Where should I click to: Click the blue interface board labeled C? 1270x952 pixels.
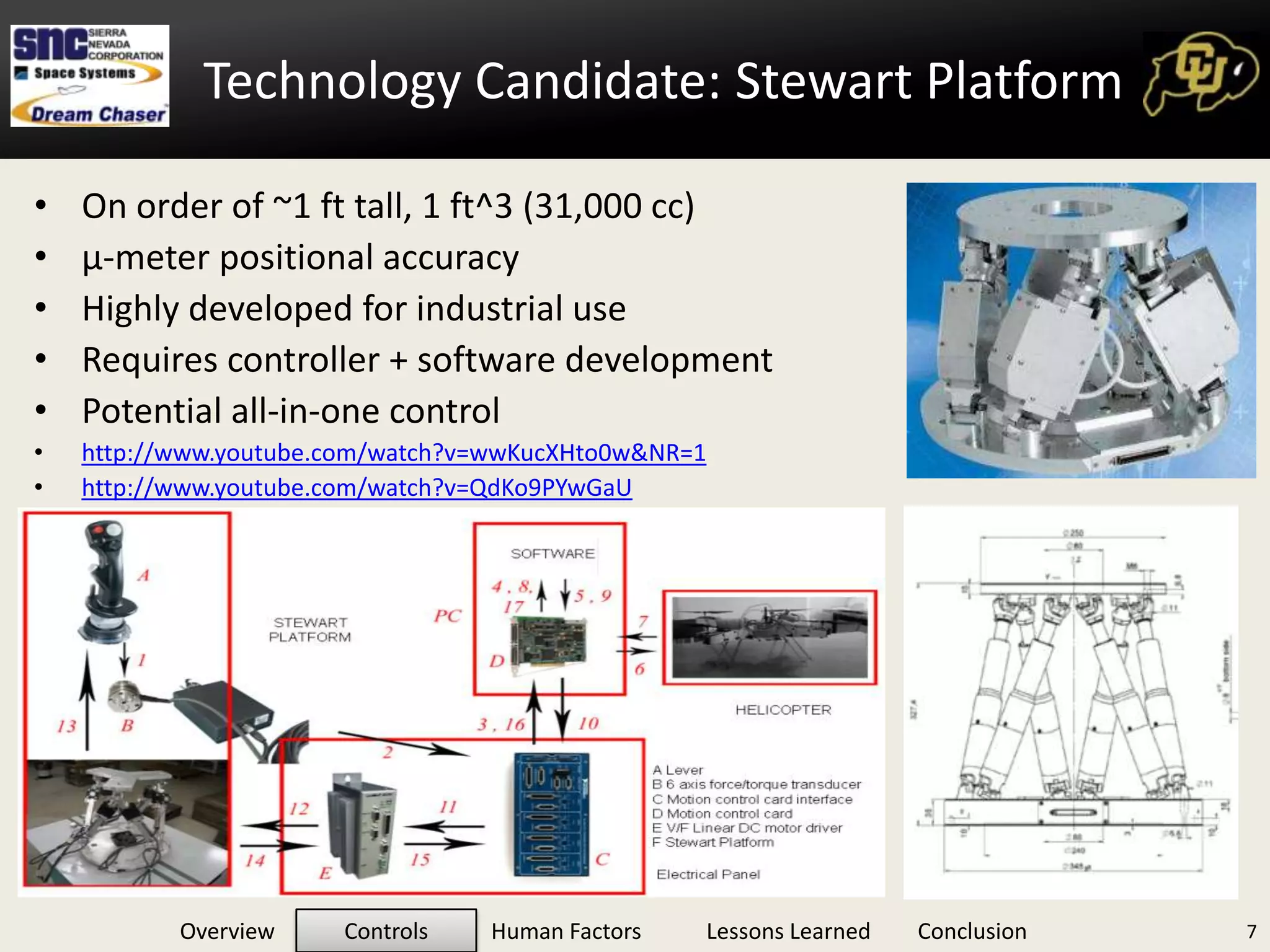(x=552, y=814)
